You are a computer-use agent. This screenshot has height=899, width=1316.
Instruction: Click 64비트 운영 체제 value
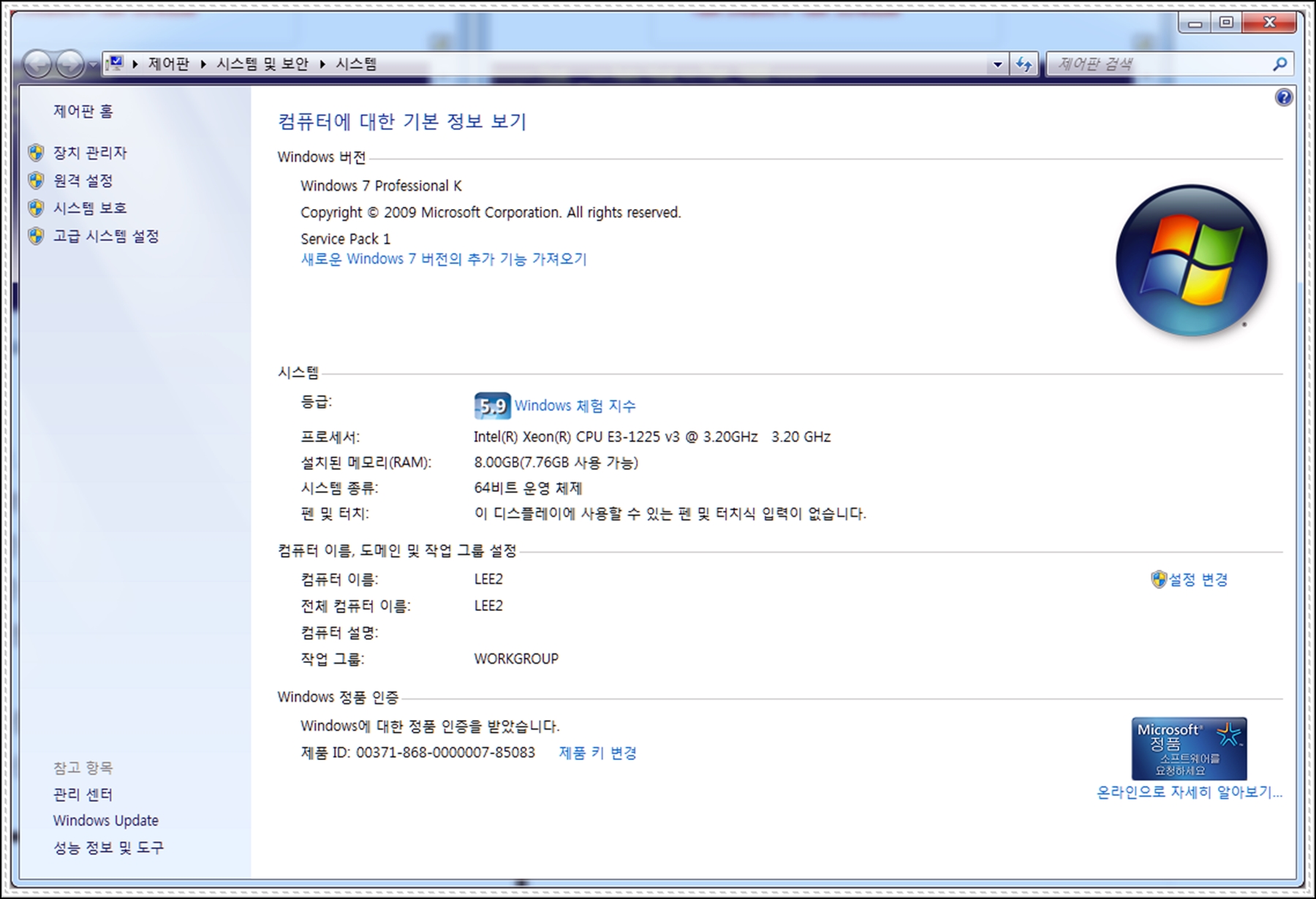pyautogui.click(x=528, y=488)
